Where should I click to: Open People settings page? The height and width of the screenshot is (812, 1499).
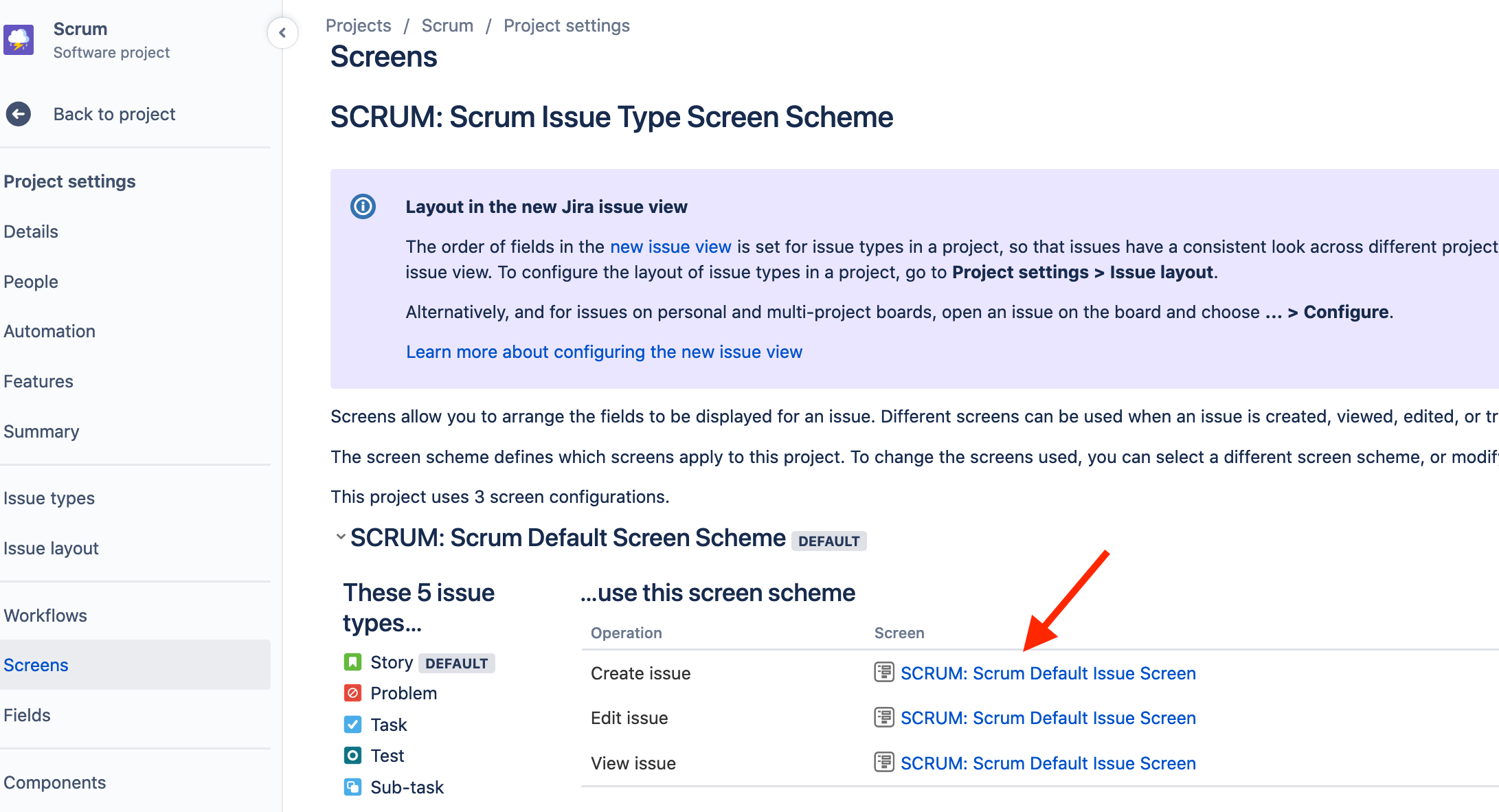point(31,282)
